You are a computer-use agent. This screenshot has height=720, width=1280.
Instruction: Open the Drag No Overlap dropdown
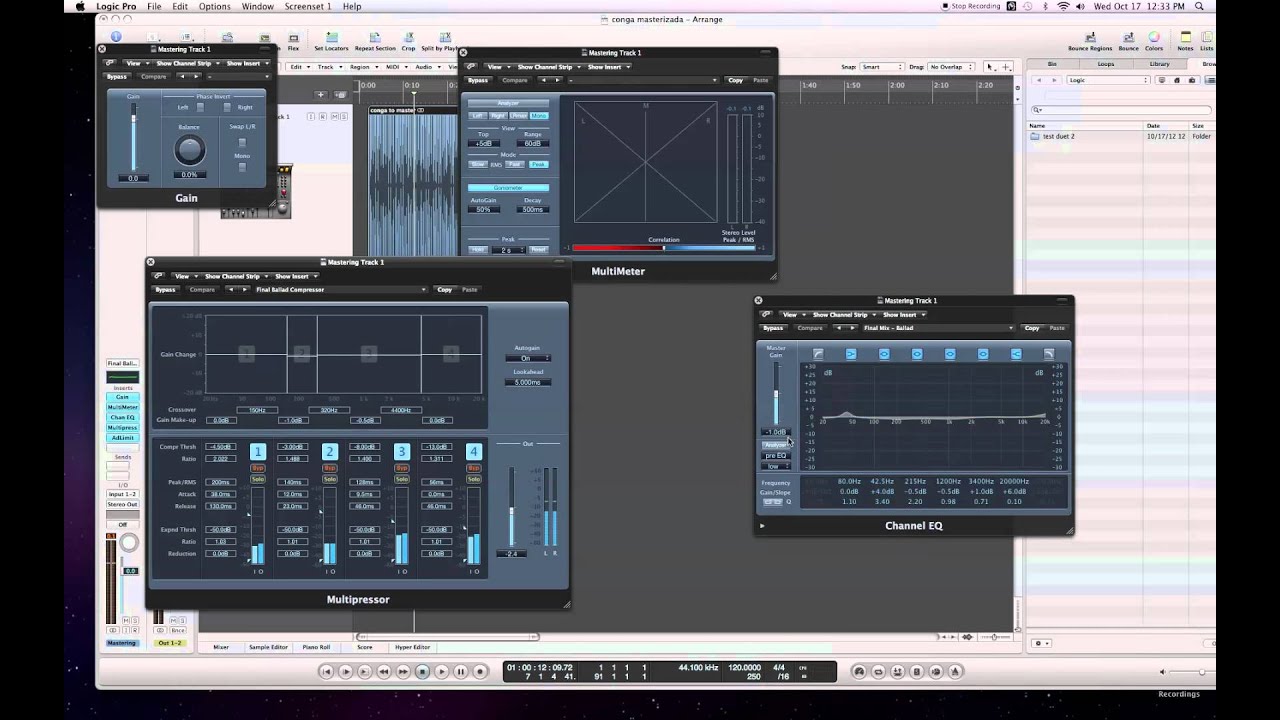950,67
